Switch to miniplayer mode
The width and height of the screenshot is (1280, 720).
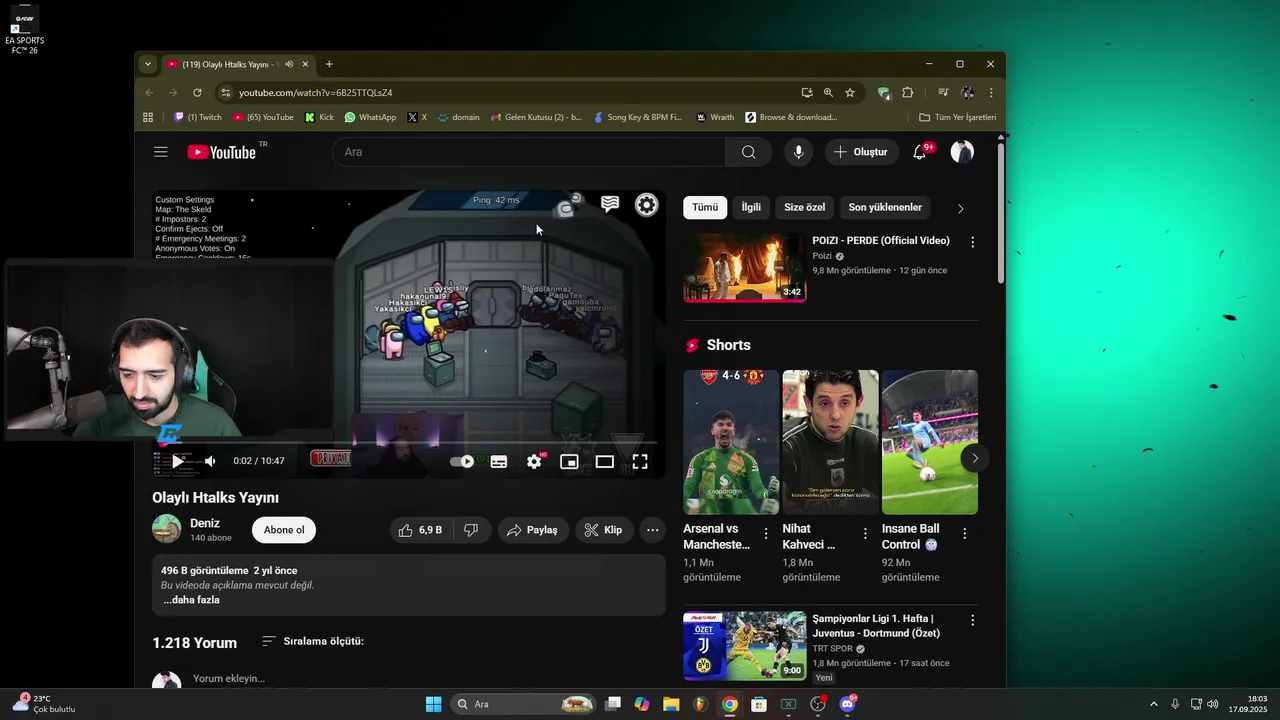(569, 461)
